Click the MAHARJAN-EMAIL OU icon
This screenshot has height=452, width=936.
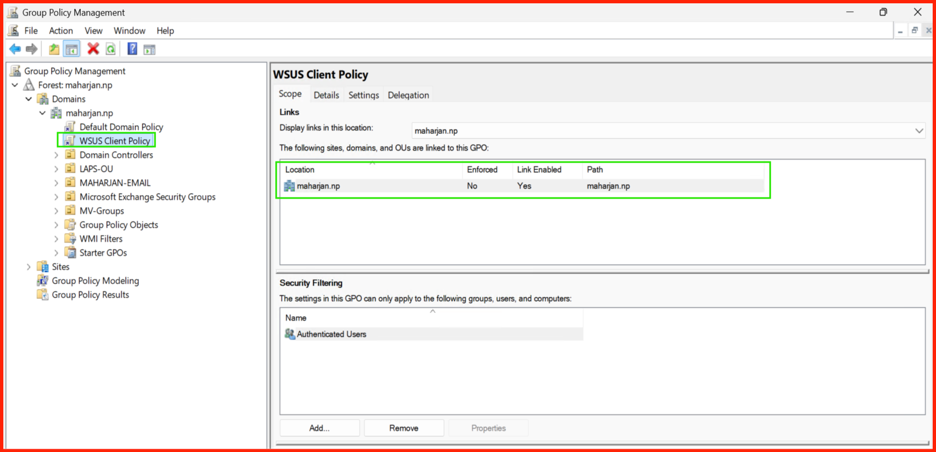tap(71, 183)
